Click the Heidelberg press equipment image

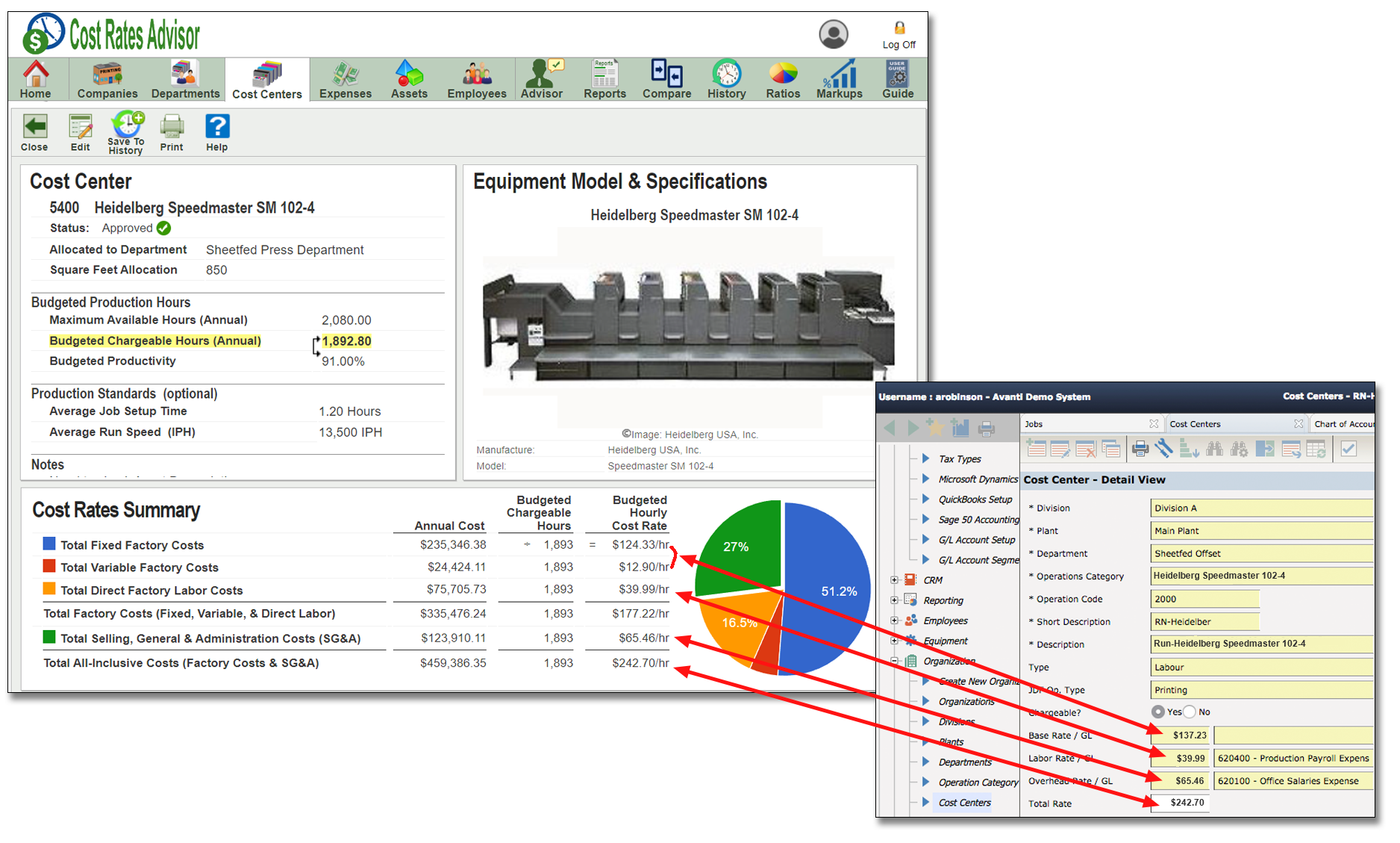[x=688, y=326]
